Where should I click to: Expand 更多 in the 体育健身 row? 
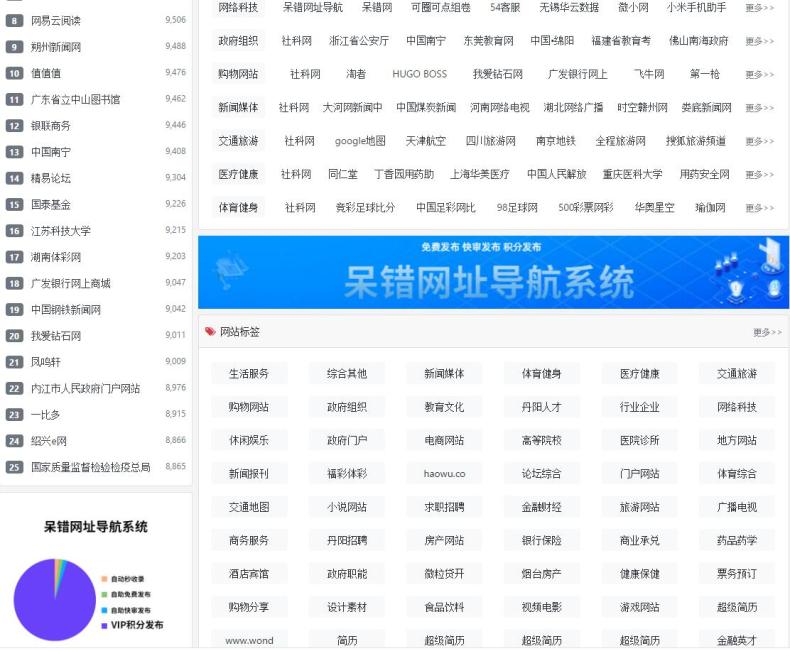[759, 208]
